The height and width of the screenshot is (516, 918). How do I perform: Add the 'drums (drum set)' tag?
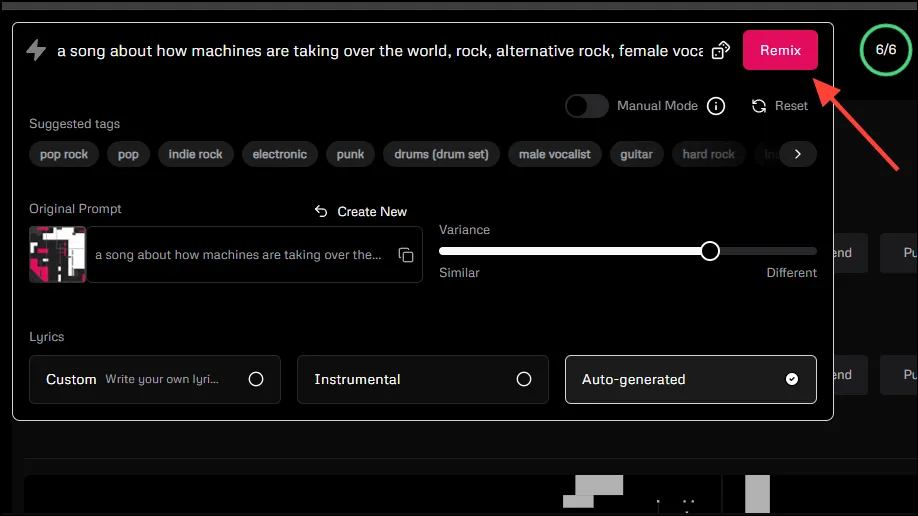[441, 154]
